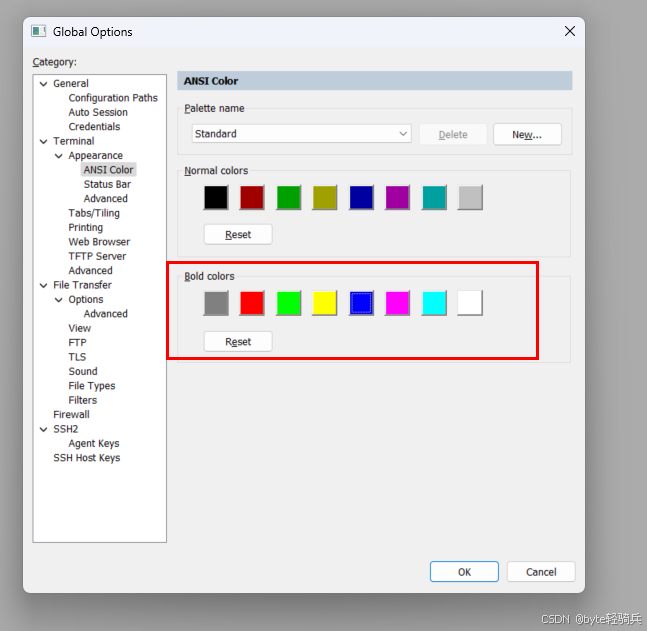Select Advanced under Terminal
Image resolution: width=647 pixels, height=631 pixels.
click(90, 271)
